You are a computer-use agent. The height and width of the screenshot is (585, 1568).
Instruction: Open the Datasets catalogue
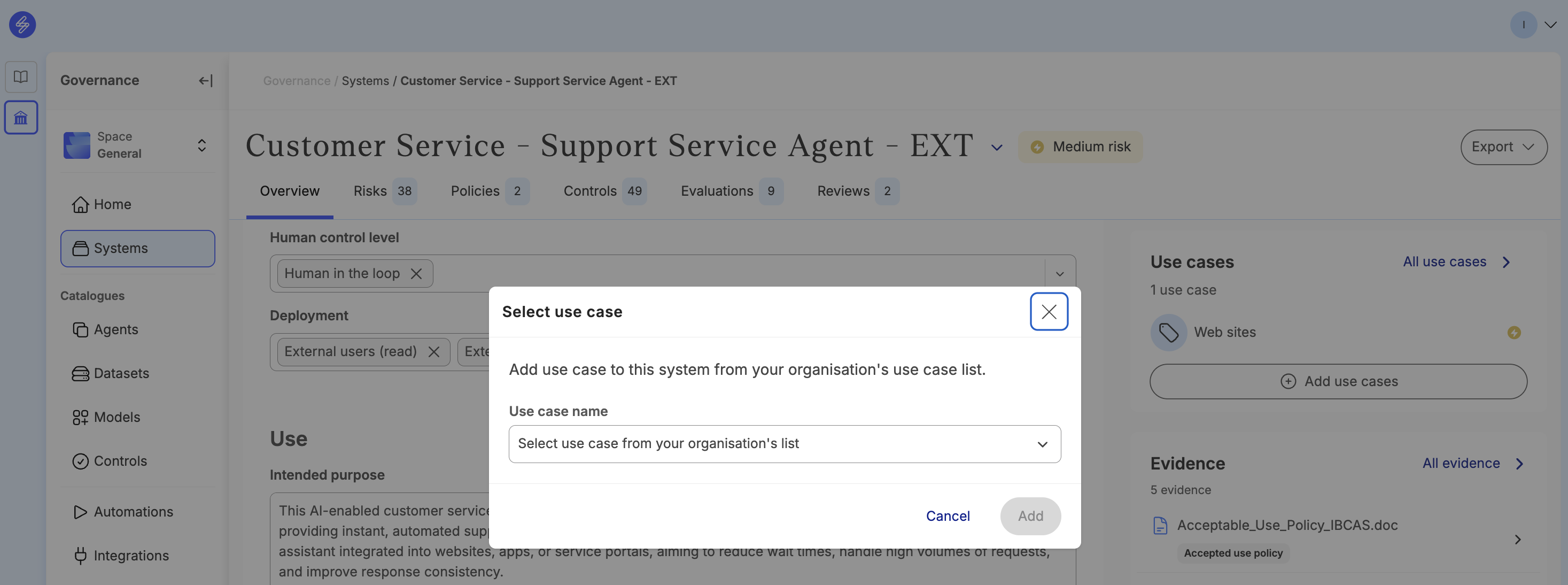(137, 373)
